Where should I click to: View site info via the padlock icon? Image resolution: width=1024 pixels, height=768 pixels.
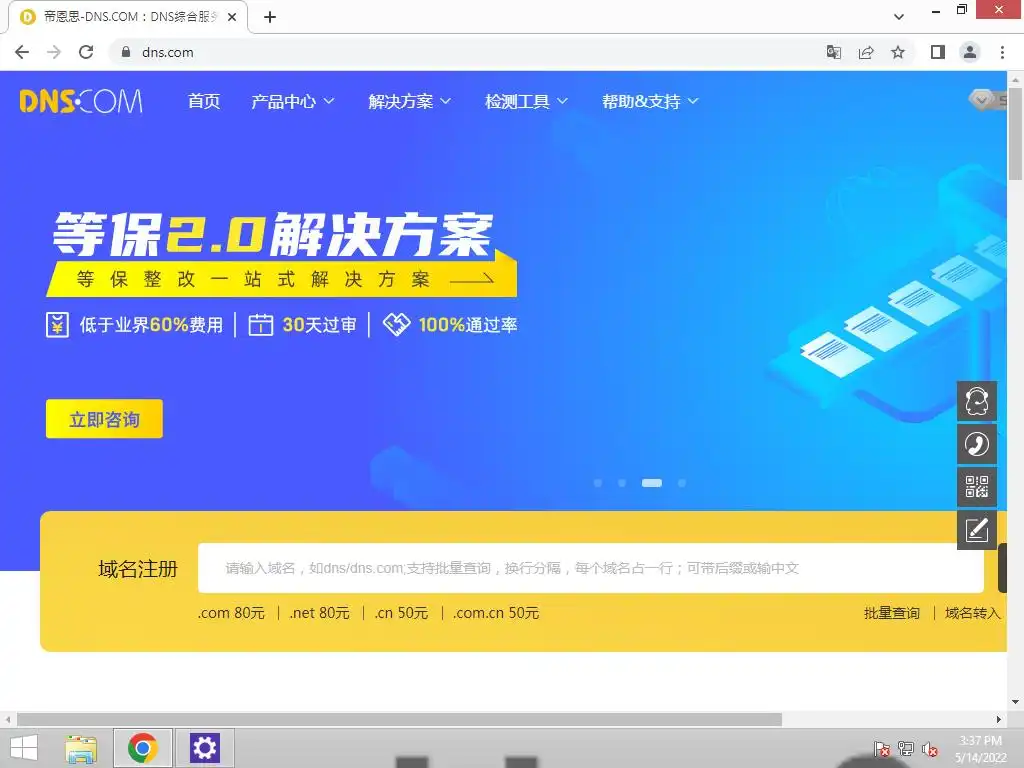click(126, 52)
